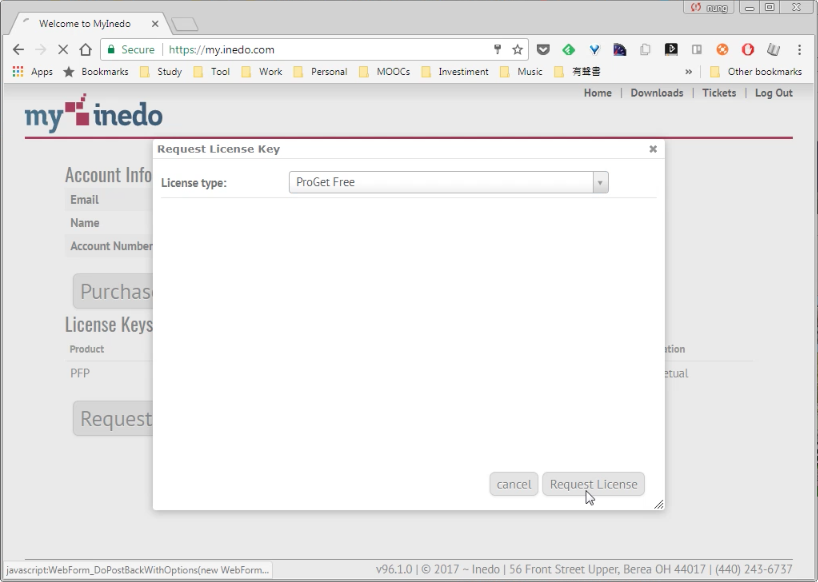Go to Home nav link

tap(597, 93)
